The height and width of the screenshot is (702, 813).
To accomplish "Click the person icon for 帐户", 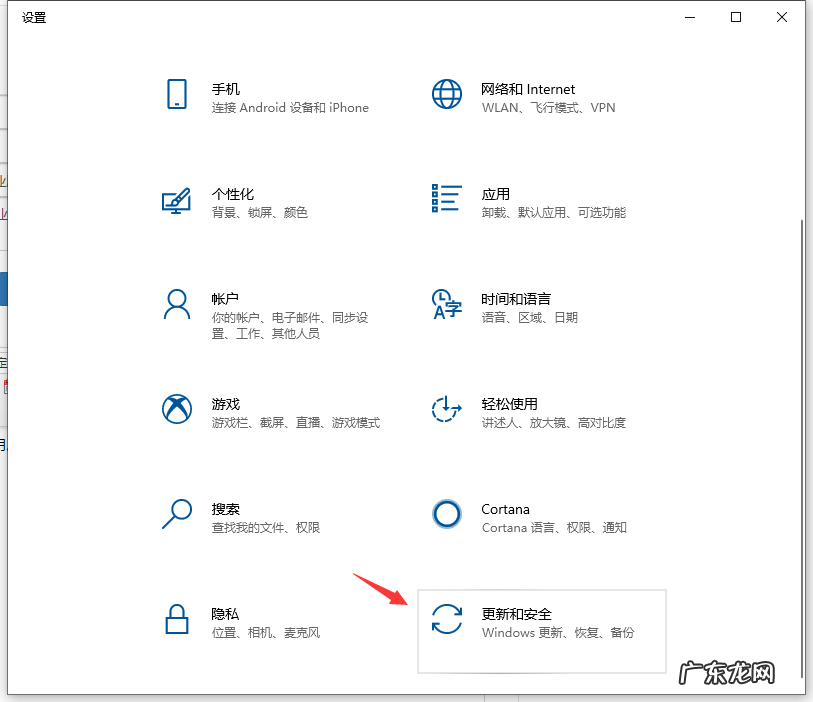I will tap(177, 306).
